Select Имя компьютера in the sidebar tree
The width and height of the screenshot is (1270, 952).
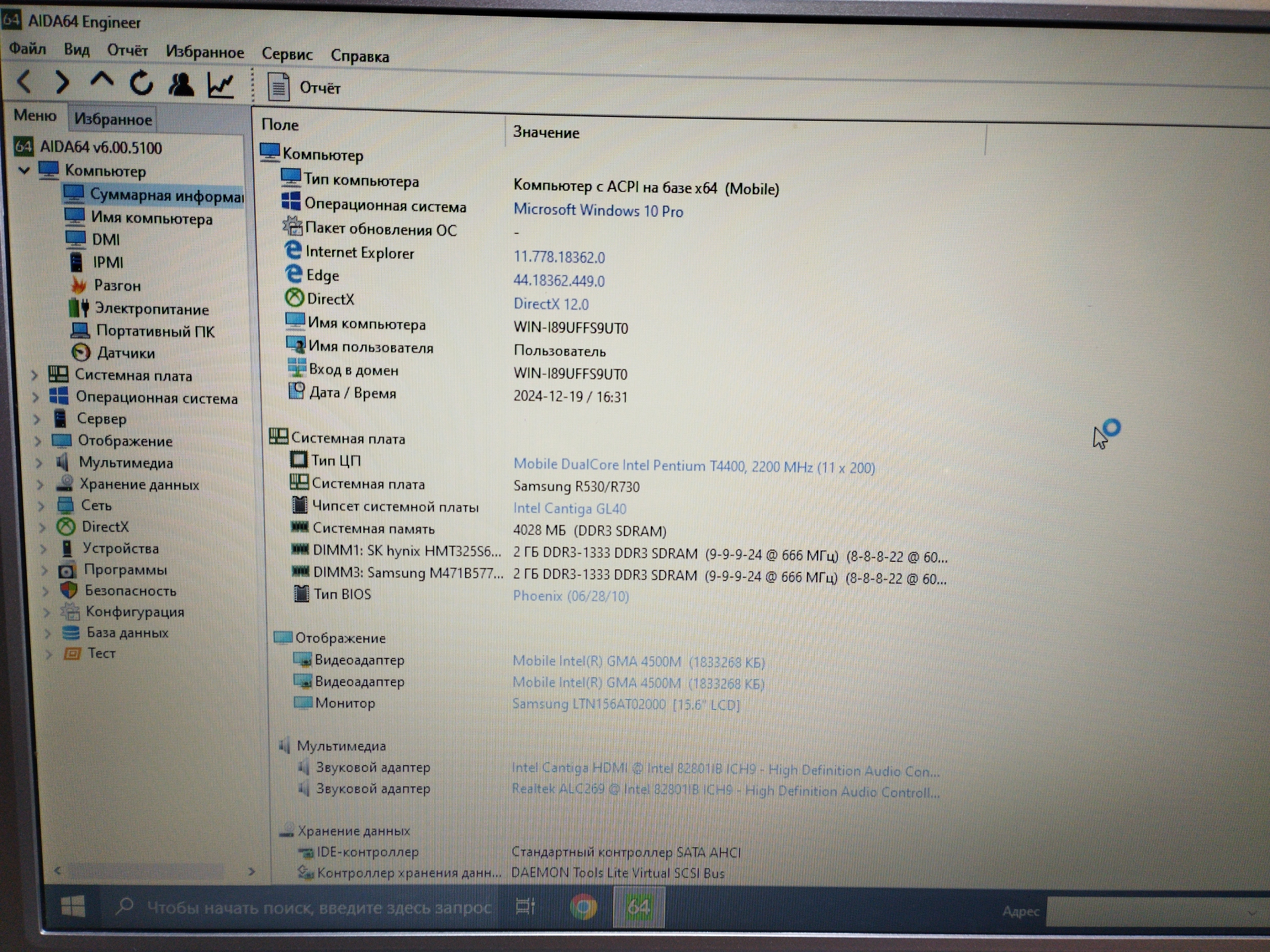coord(139,218)
